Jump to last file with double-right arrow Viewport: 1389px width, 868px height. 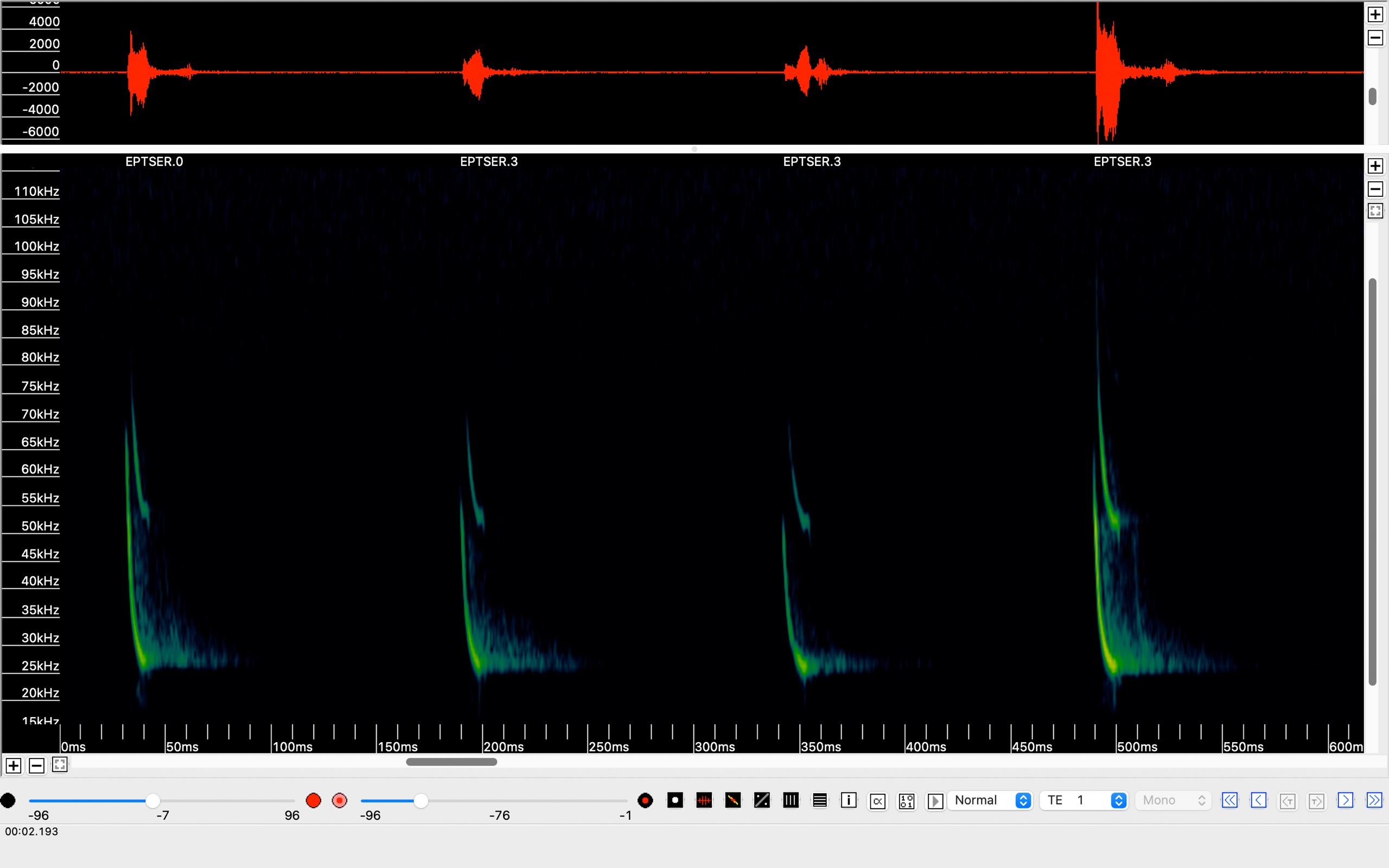[x=1374, y=800]
